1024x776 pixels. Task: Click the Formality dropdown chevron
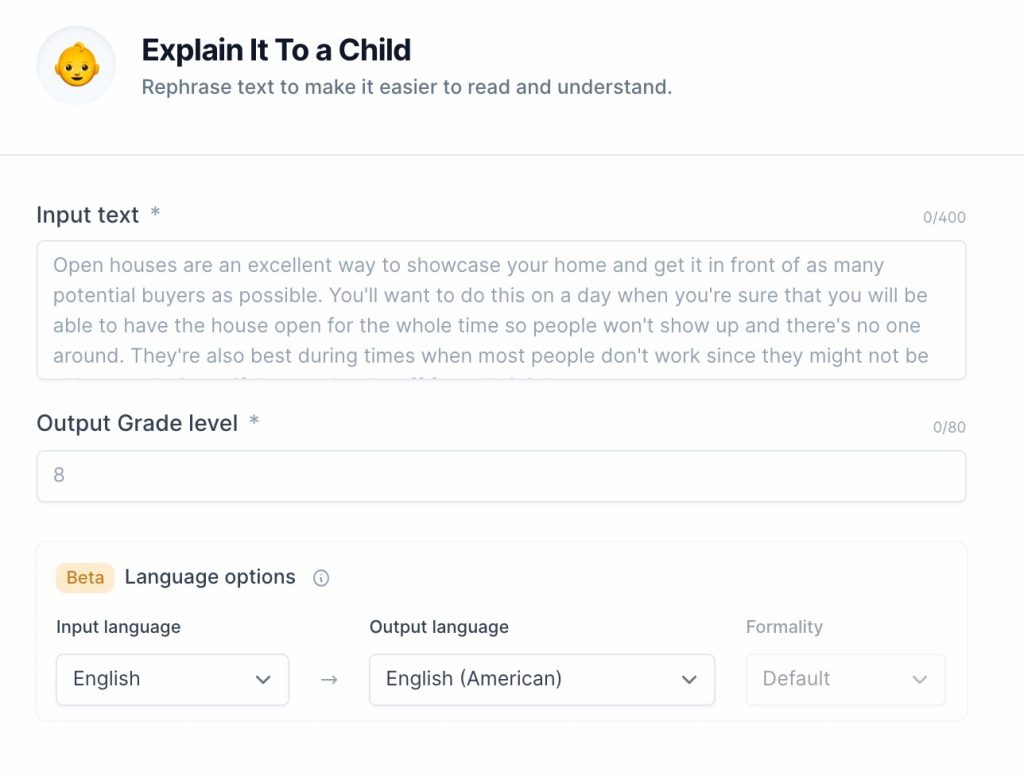(x=920, y=679)
